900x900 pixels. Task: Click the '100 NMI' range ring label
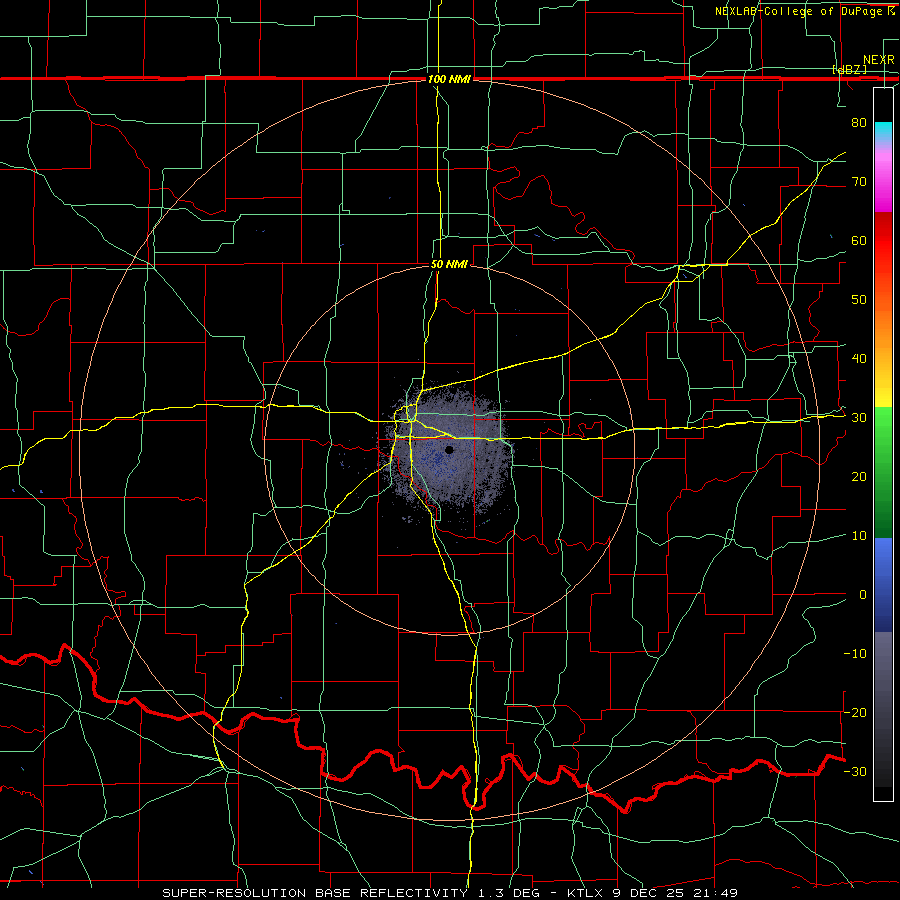pos(449,79)
